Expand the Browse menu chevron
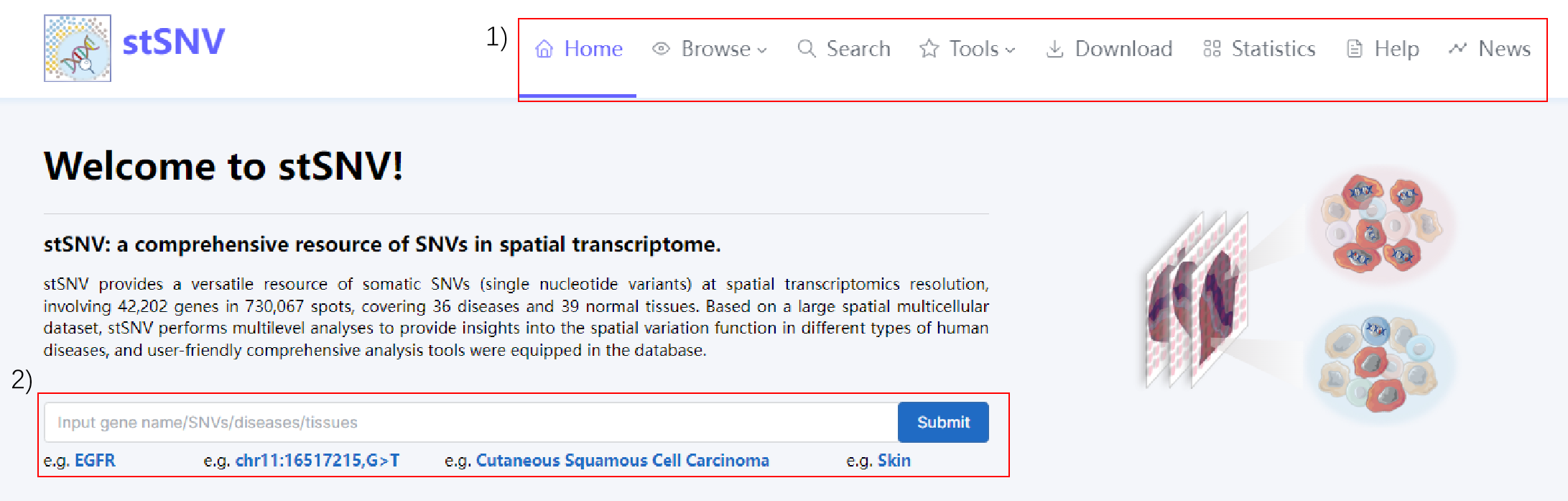 click(762, 50)
